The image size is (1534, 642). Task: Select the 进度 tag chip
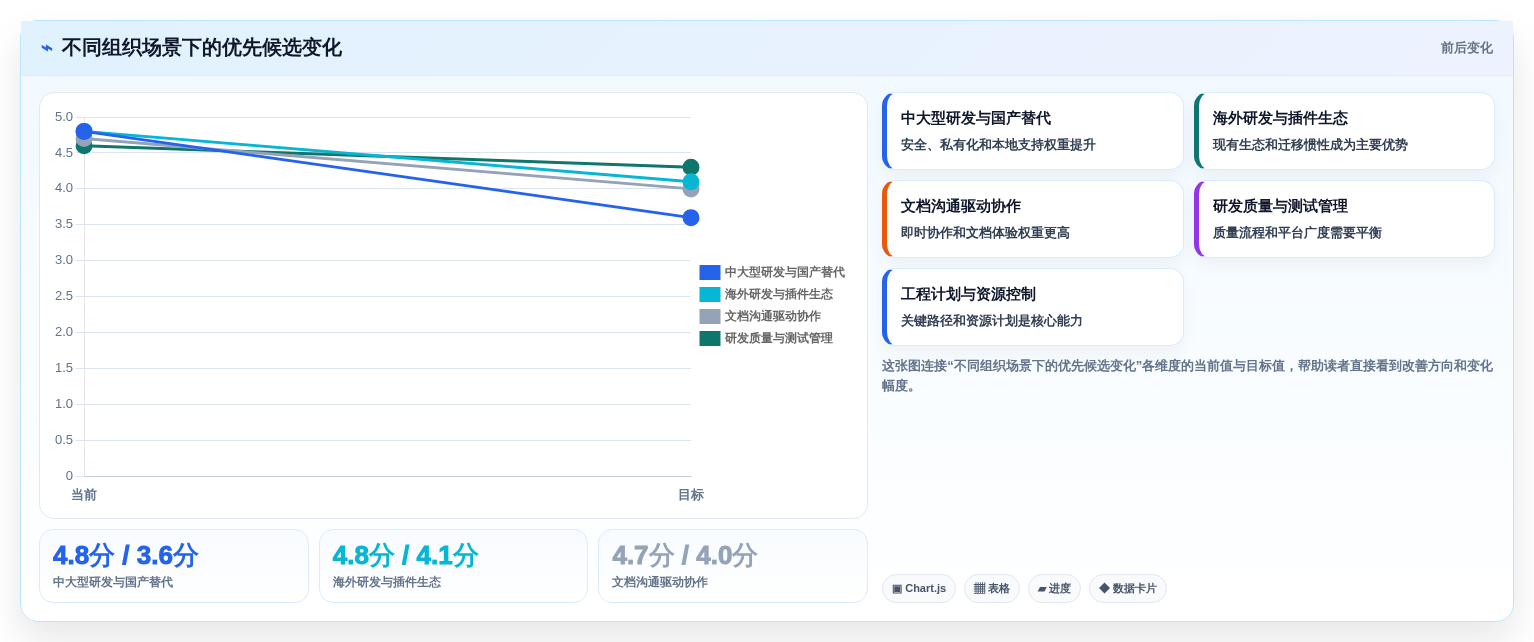1054,588
